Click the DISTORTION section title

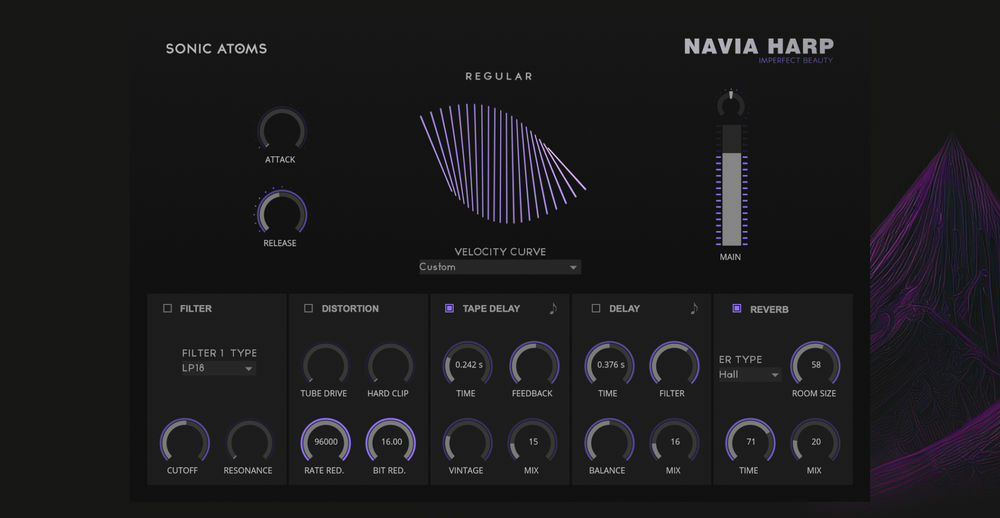[x=350, y=309]
